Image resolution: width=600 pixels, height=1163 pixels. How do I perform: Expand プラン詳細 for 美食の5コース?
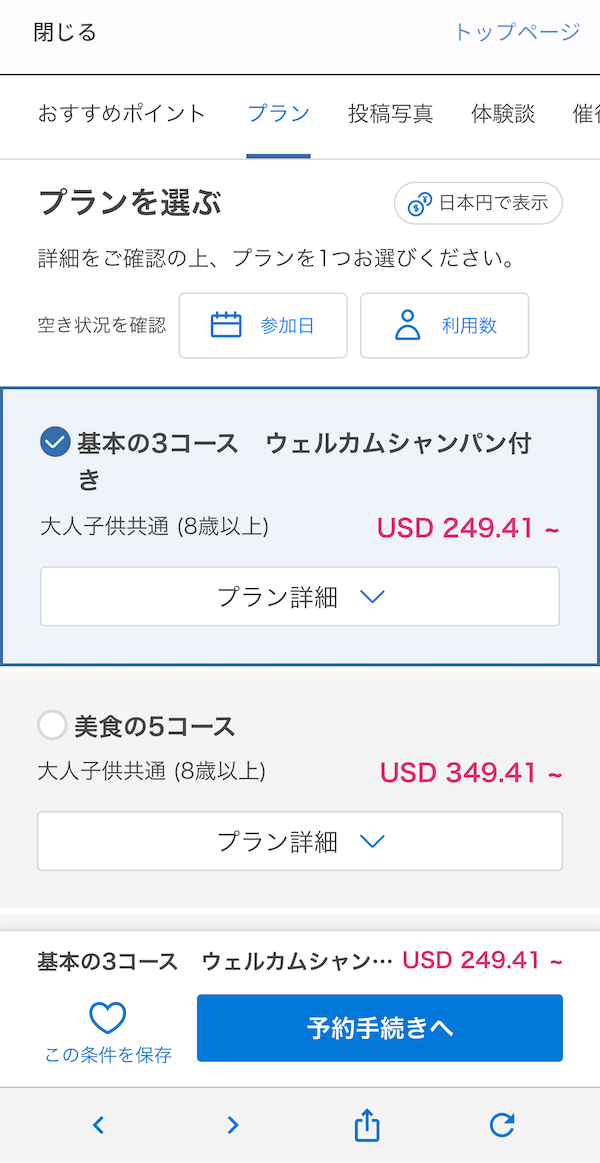tap(300, 841)
